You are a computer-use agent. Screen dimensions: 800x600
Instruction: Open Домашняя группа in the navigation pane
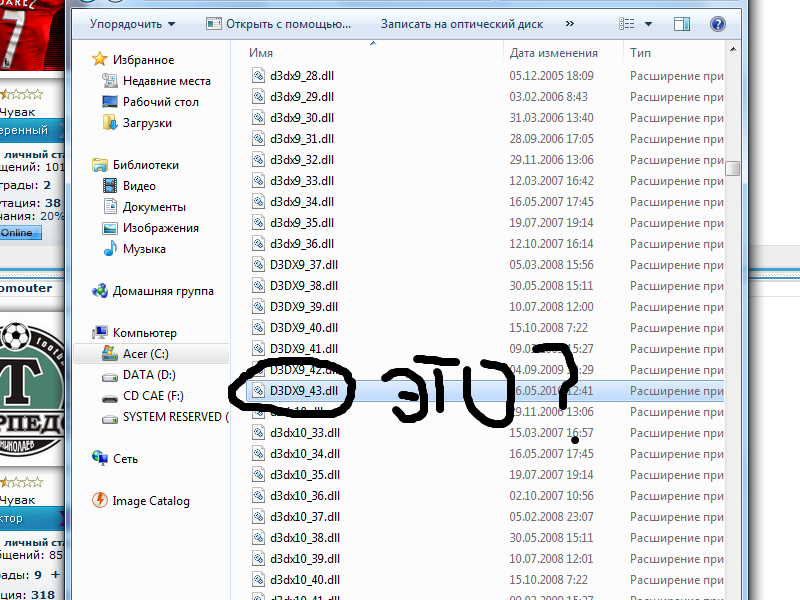162,291
